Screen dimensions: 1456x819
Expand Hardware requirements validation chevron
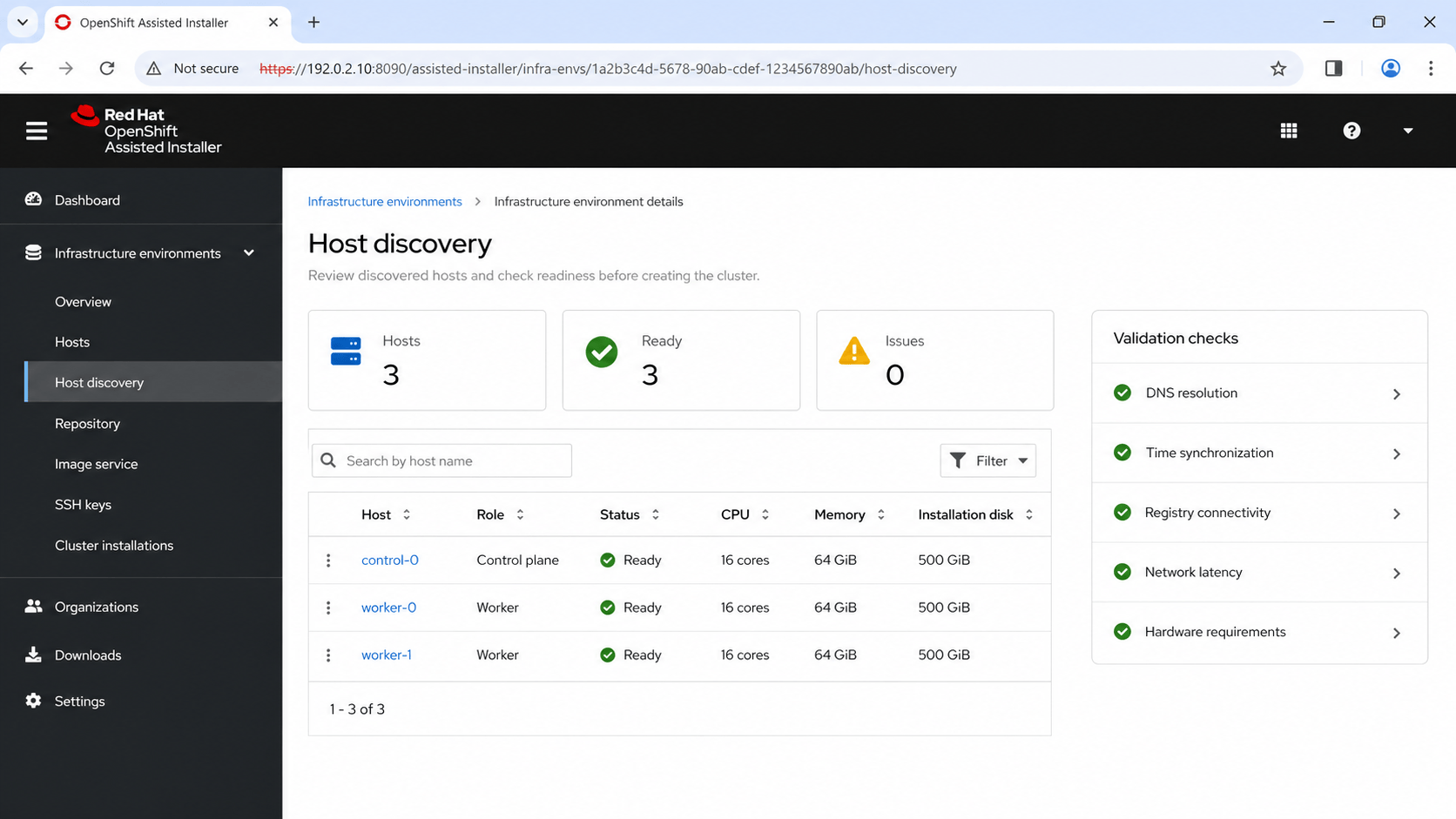click(1397, 633)
